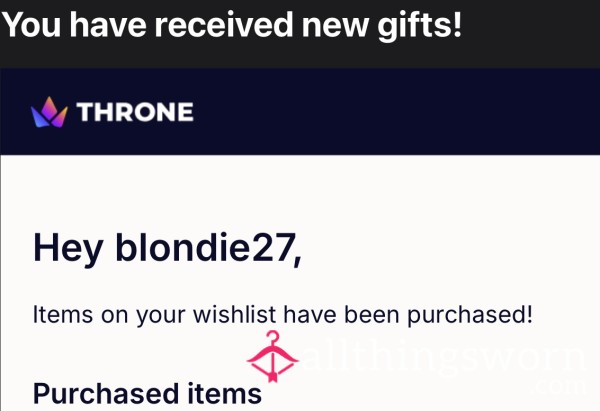The height and width of the screenshot is (411, 600).
Task: Click the word 'wishlist' in the message
Action: pos(234,314)
